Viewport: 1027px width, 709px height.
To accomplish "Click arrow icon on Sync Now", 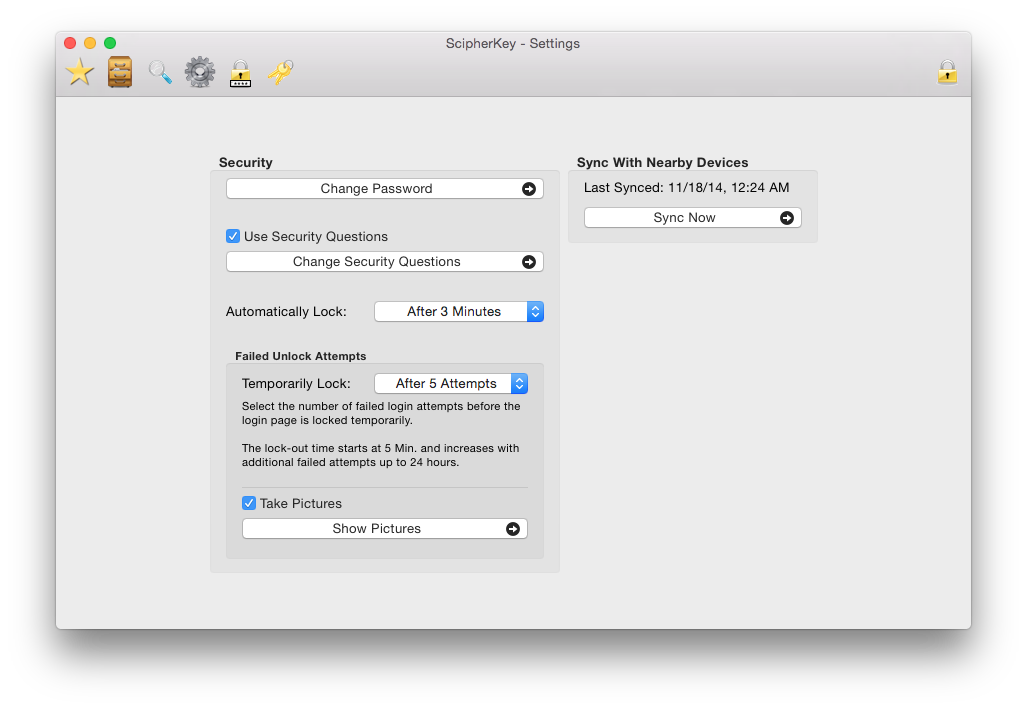I will click(x=787, y=218).
